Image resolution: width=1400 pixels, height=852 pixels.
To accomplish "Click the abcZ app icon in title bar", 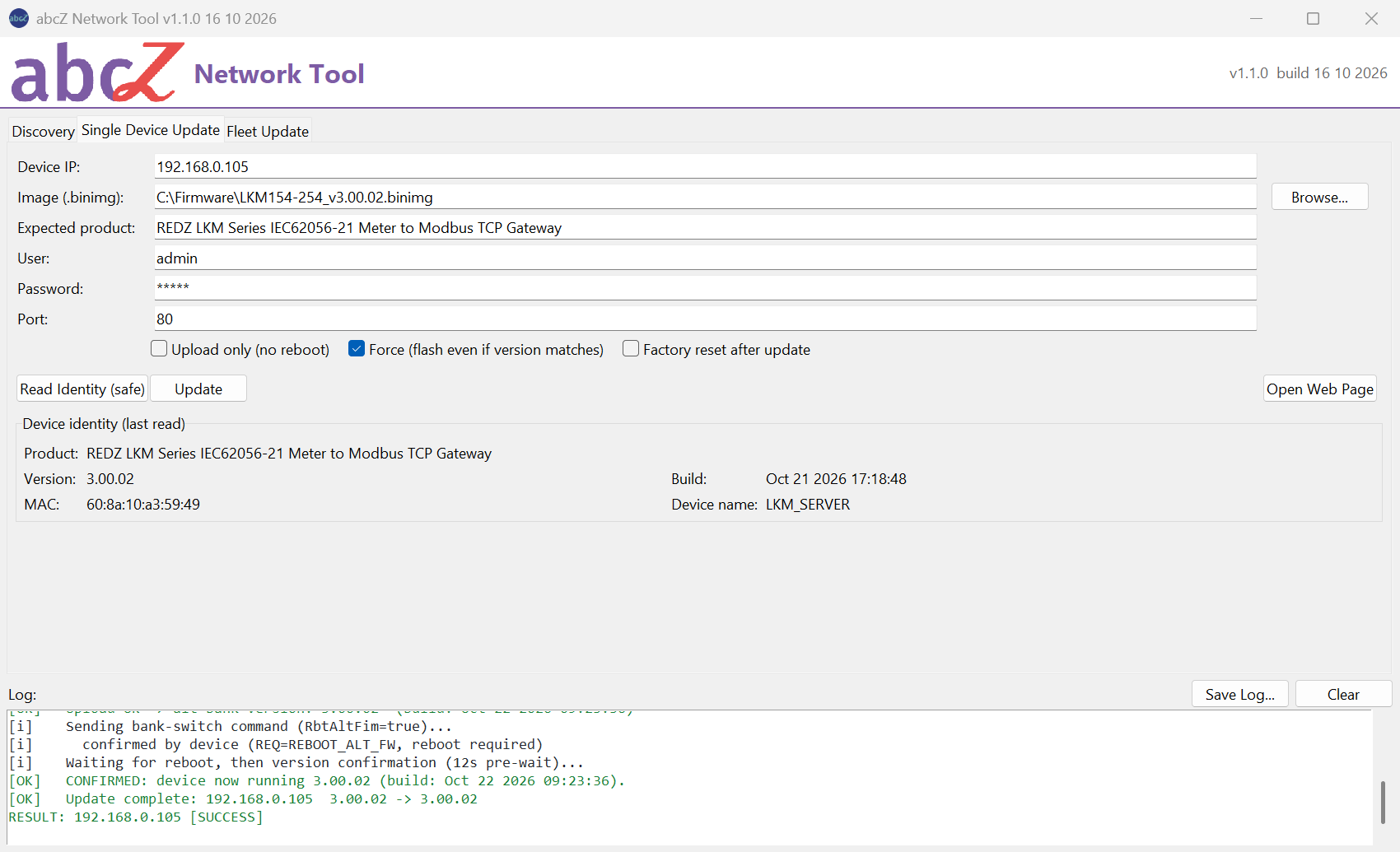I will pos(18,18).
